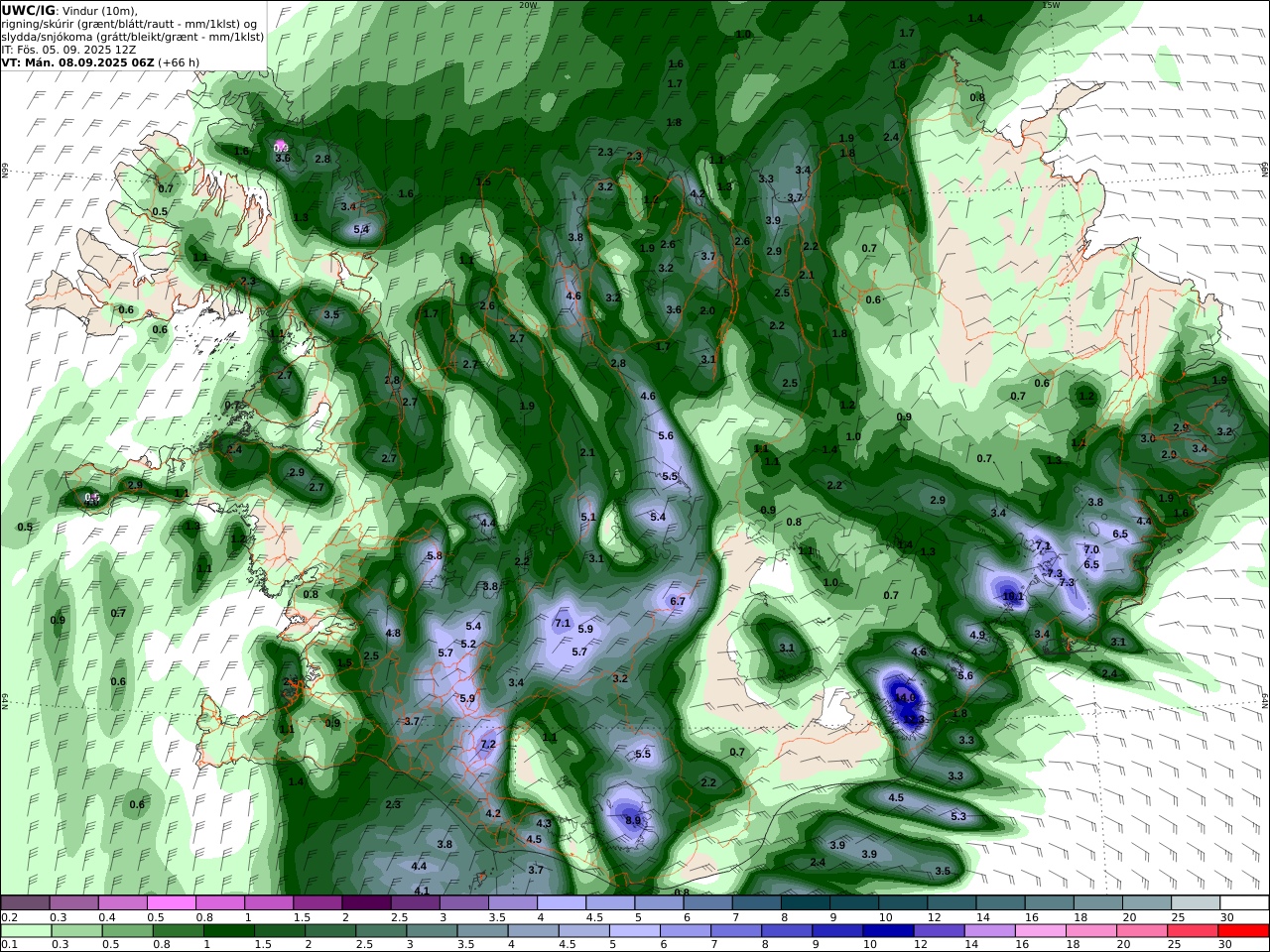Click the 7.0 precipitation value
The width and height of the screenshot is (1270, 952).
(x=1091, y=550)
